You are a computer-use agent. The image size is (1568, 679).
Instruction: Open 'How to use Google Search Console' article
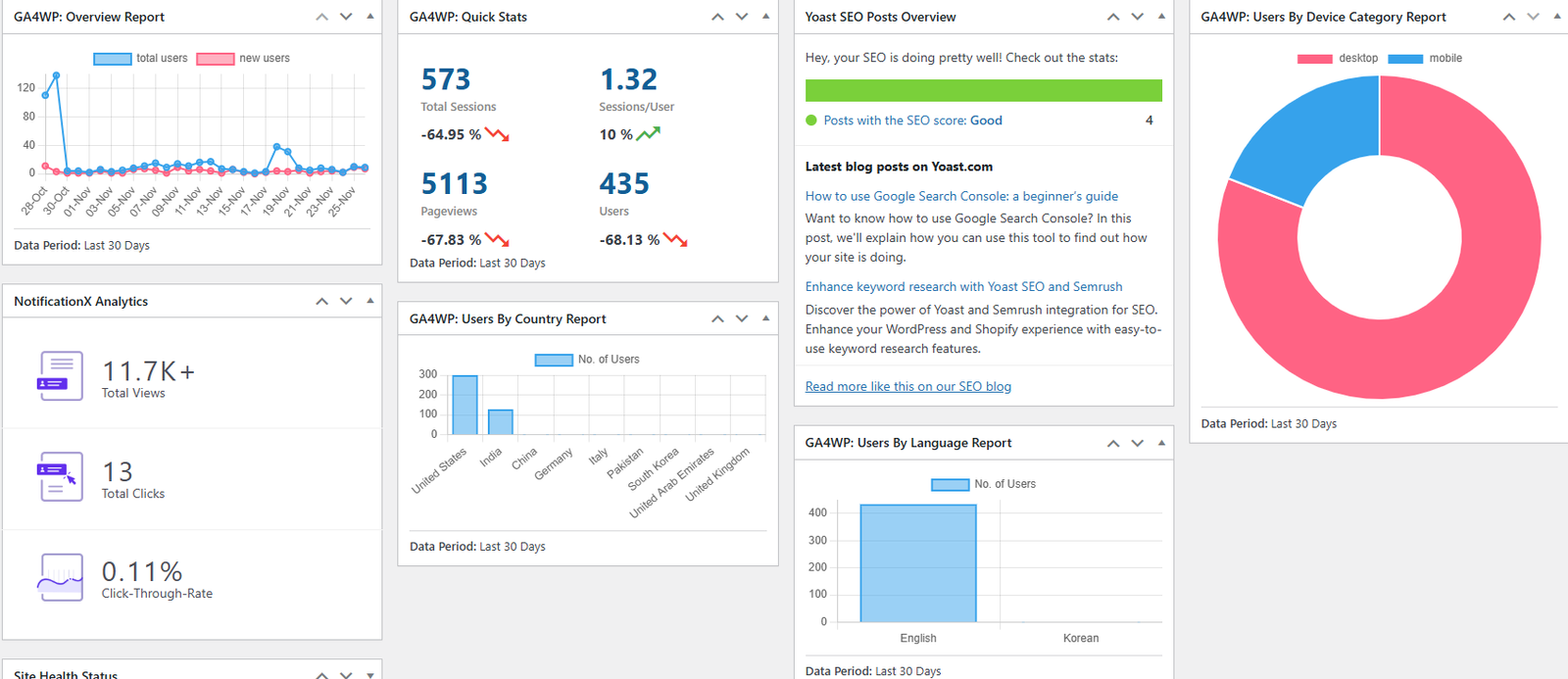(x=961, y=196)
